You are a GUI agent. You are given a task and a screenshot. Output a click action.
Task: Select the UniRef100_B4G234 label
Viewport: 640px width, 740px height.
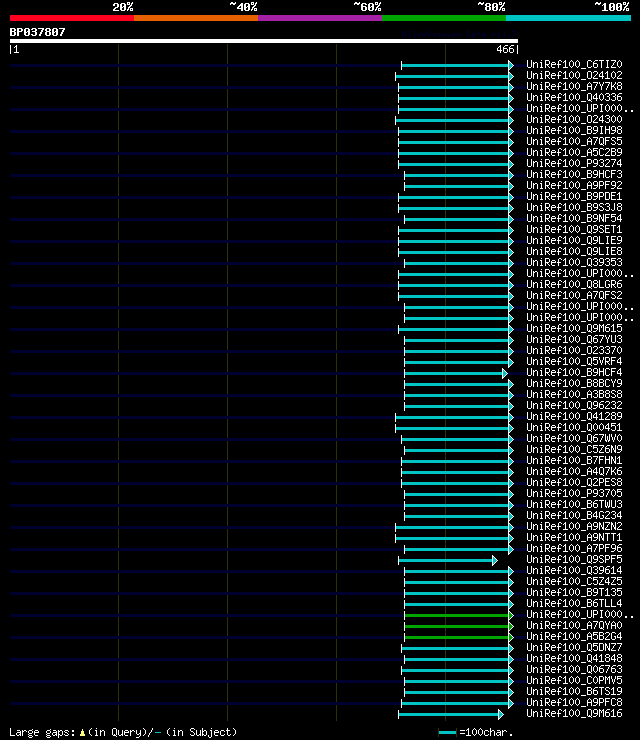coord(574,515)
